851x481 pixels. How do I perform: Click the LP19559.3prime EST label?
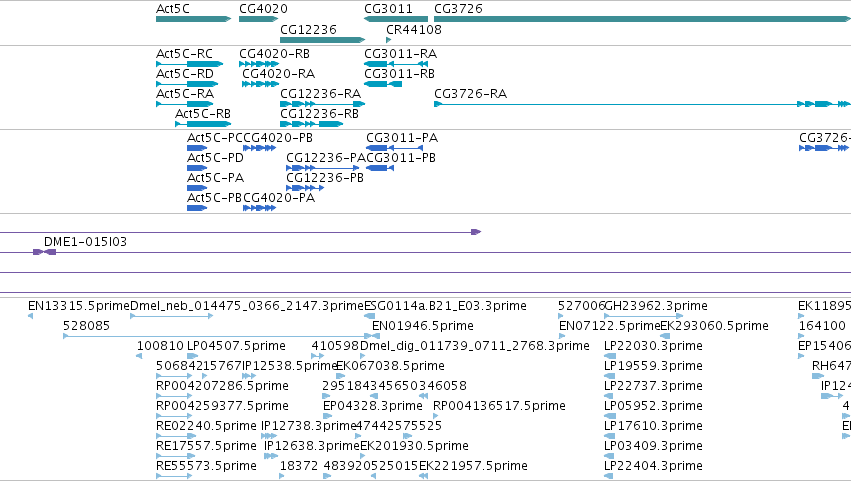[x=653, y=366]
